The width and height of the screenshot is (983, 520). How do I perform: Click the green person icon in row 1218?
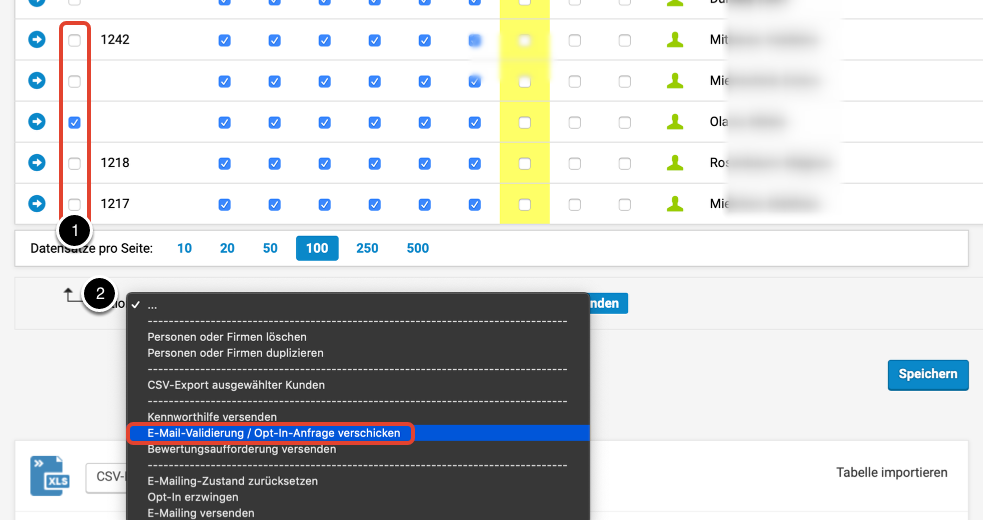(x=676, y=163)
